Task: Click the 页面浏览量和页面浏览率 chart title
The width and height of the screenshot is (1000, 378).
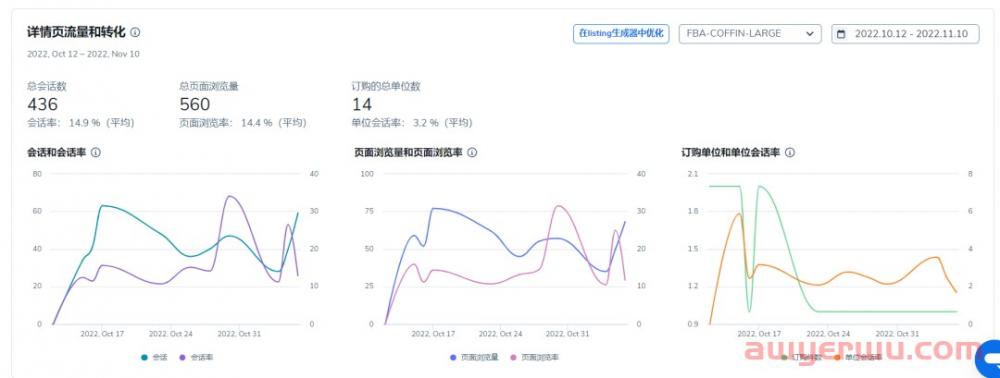Action: tap(408, 153)
